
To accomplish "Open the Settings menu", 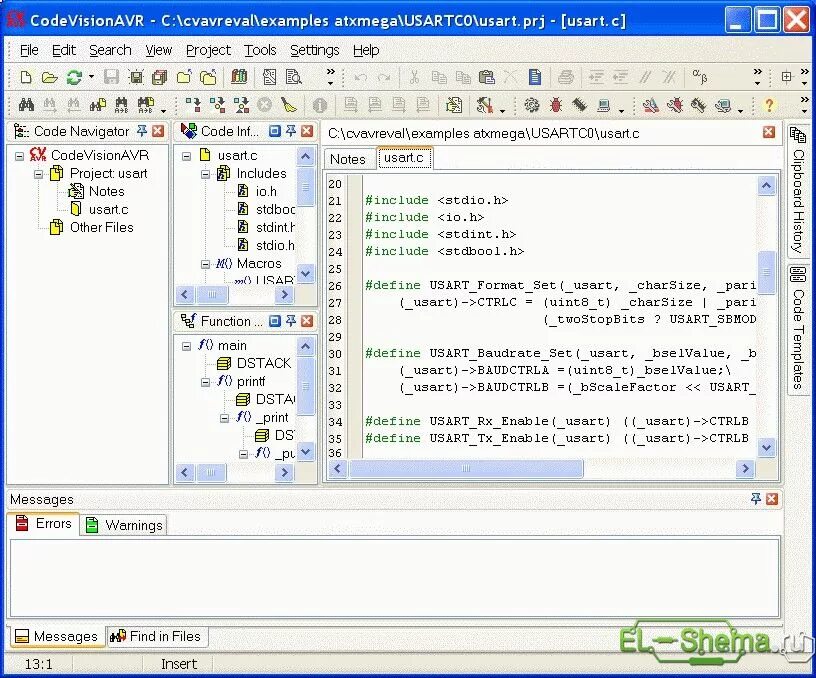I will tap(314, 50).
